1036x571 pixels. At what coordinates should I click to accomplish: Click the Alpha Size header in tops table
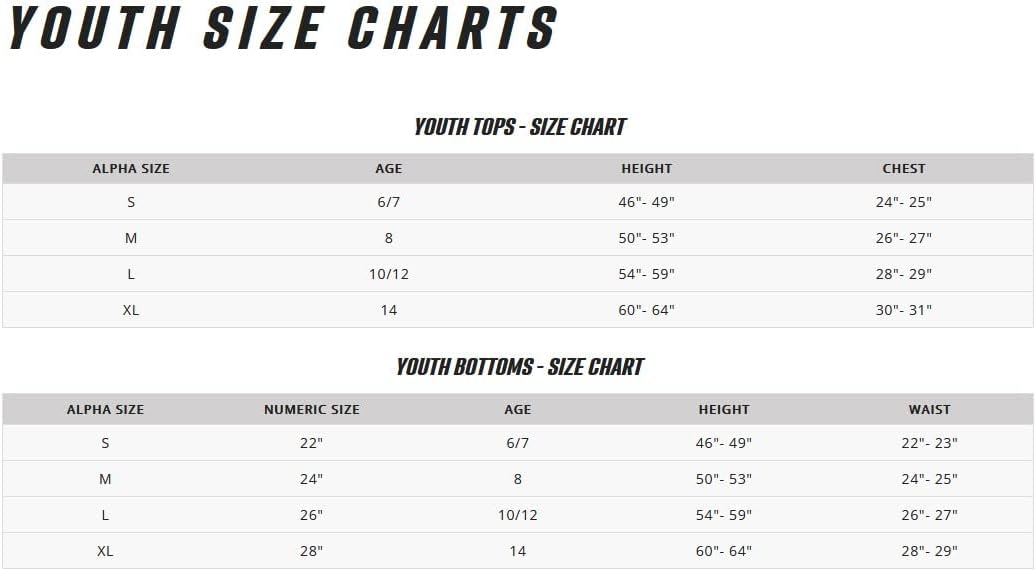coord(131,169)
